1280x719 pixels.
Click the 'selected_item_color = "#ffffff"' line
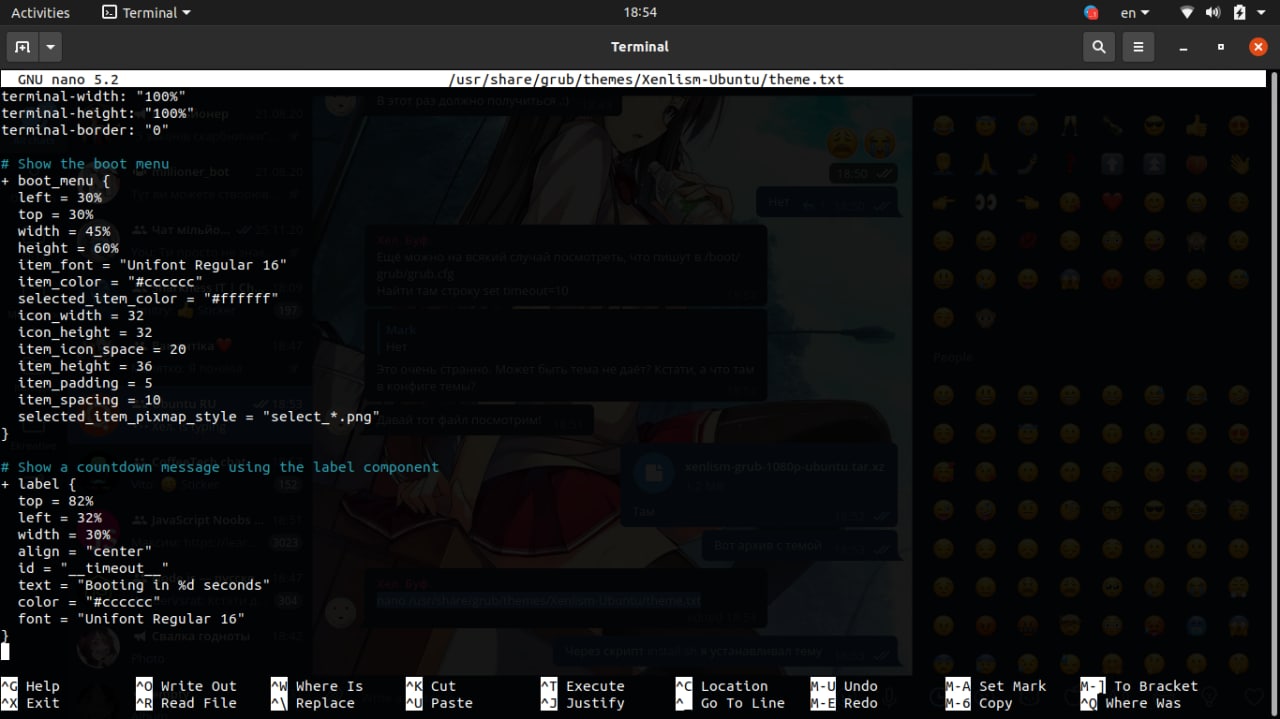pos(148,299)
